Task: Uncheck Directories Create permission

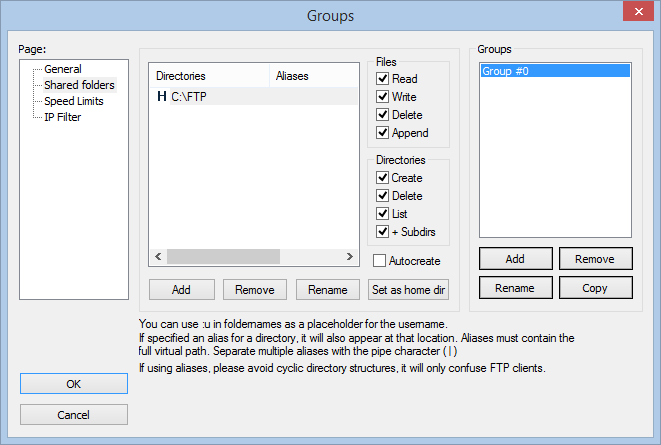Action: (382, 177)
